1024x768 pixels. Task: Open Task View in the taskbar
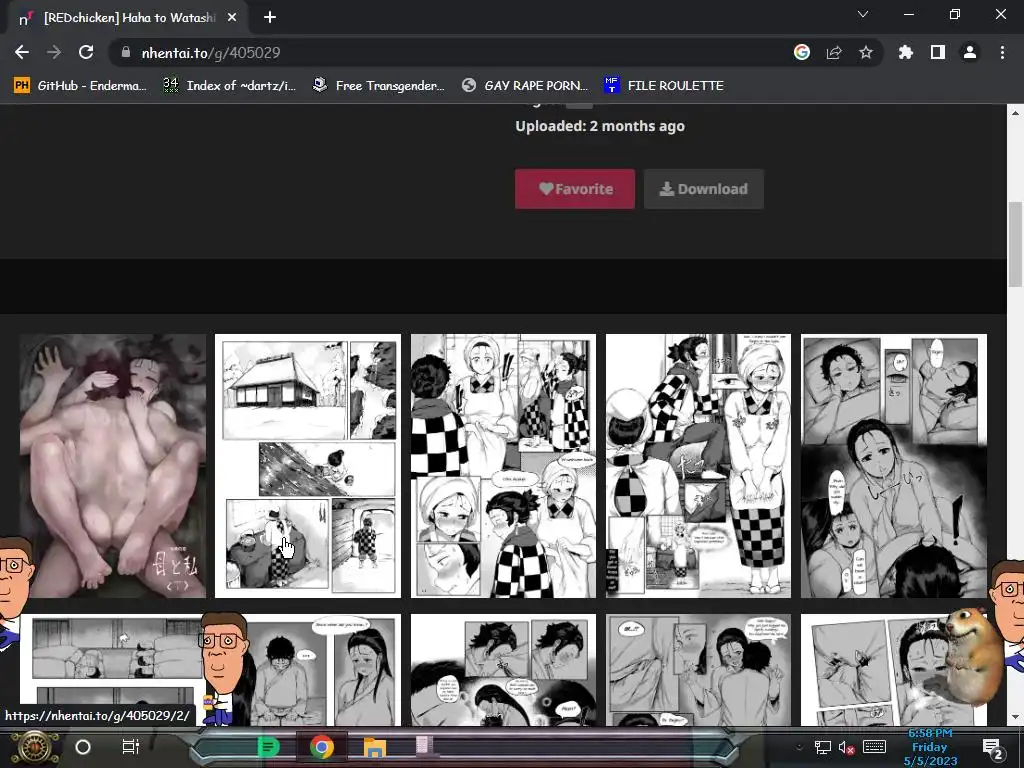pyautogui.click(x=131, y=746)
